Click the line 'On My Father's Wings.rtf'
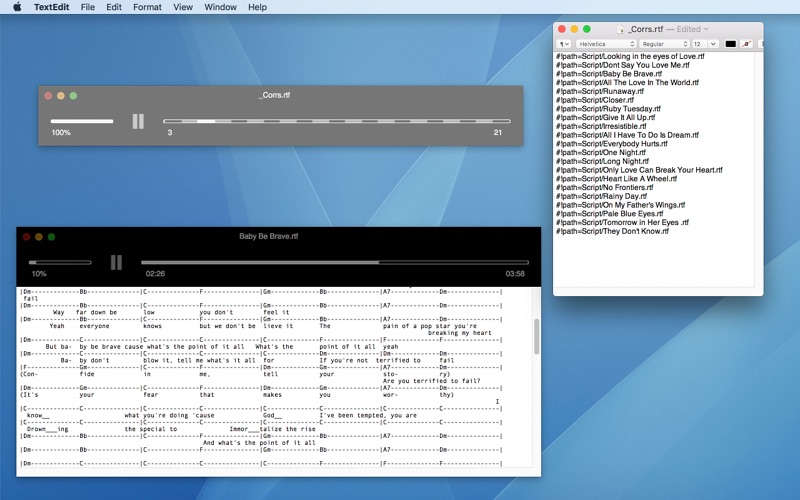Image resolution: width=800 pixels, height=500 pixels. point(620,205)
